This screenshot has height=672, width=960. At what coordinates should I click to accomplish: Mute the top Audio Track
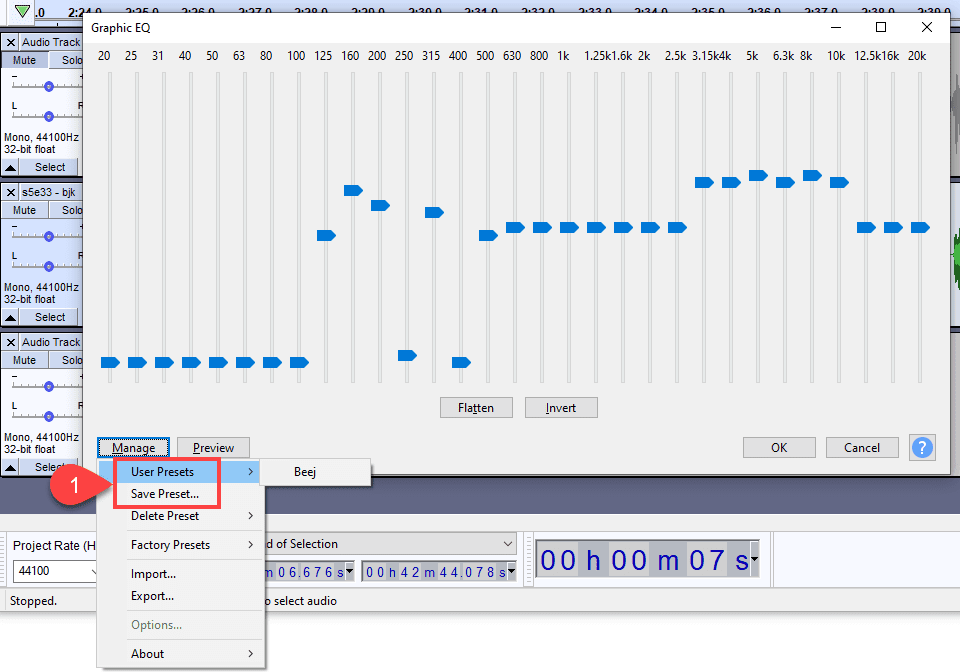24,60
